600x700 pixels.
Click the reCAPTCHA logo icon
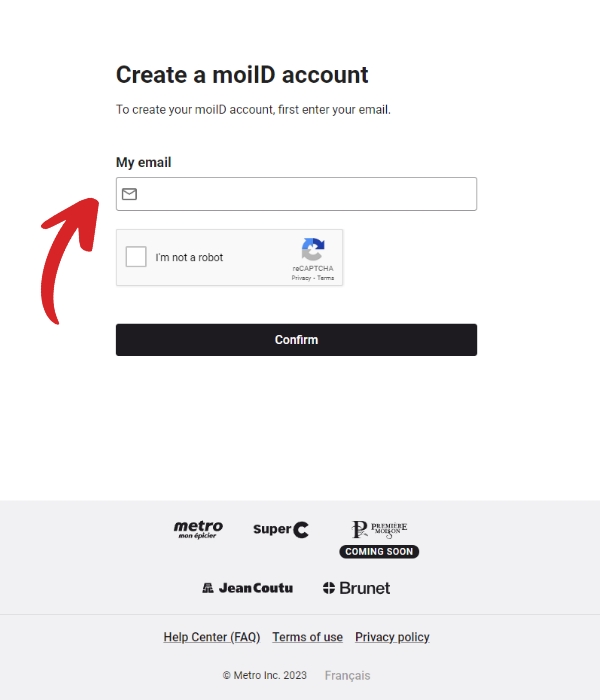[313, 249]
